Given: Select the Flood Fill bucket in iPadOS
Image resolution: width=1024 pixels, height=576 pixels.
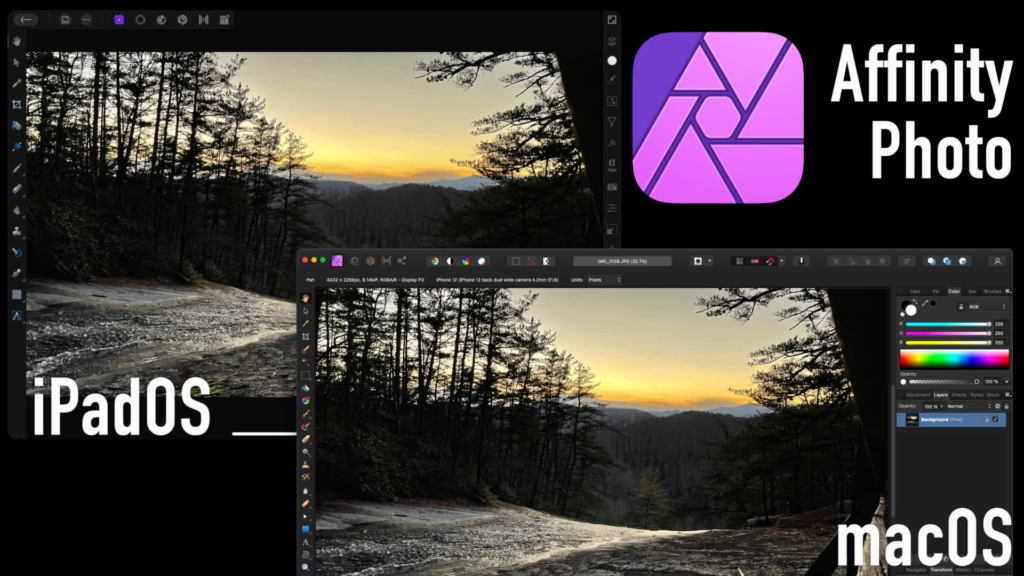Looking at the screenshot, I should 17,125.
